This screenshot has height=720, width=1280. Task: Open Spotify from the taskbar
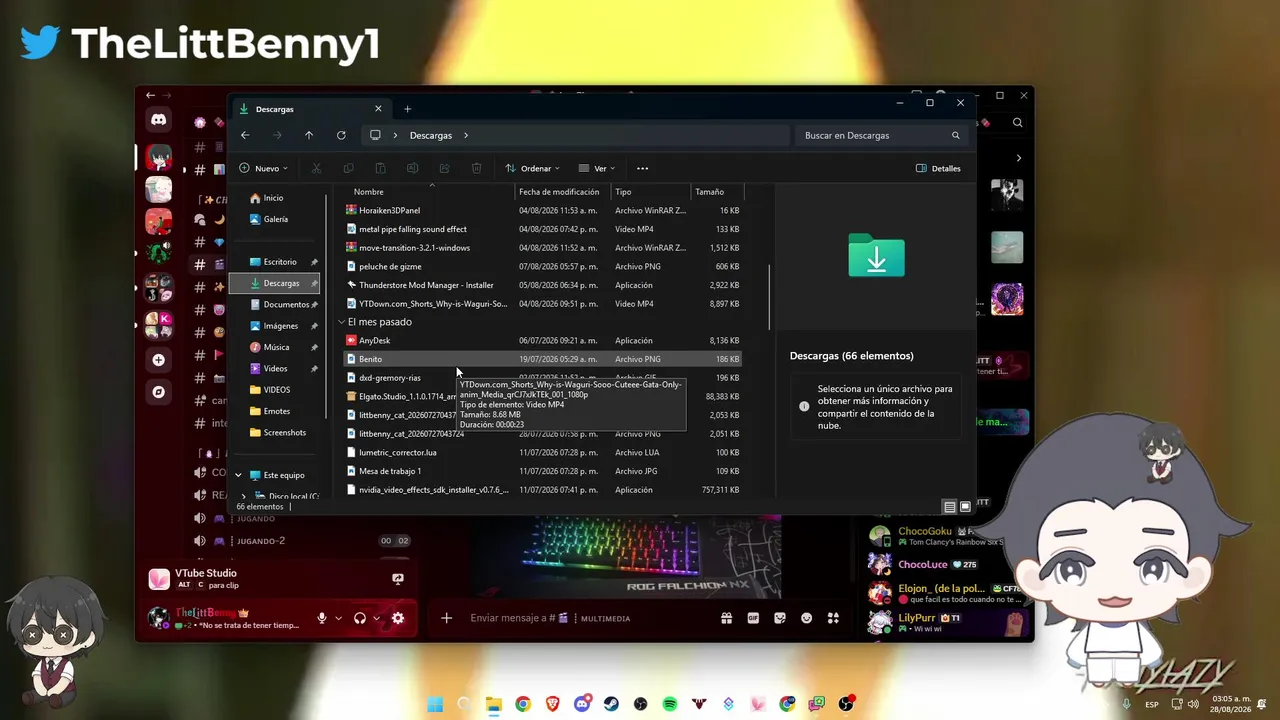670,704
